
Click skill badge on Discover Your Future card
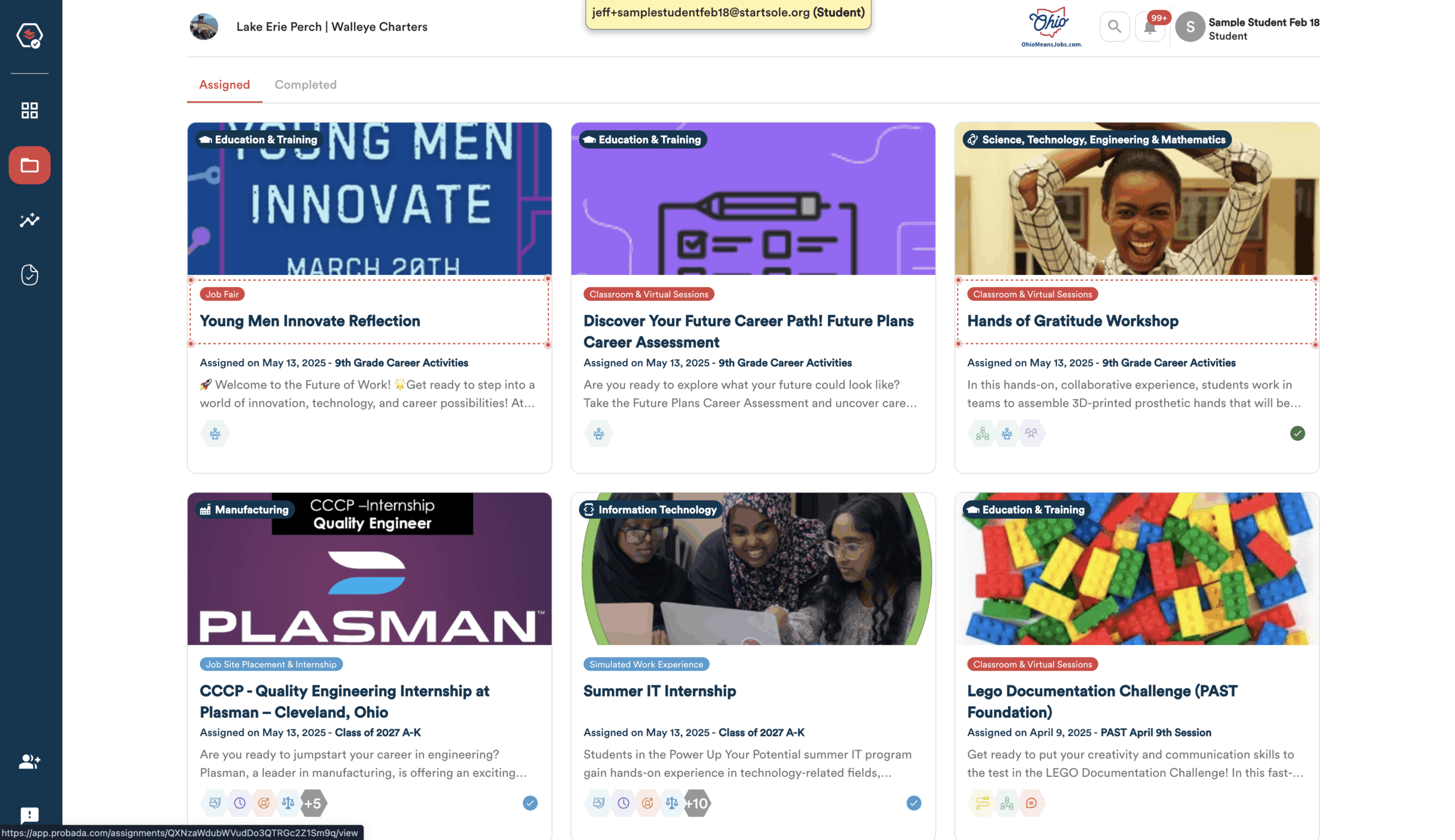pos(598,433)
